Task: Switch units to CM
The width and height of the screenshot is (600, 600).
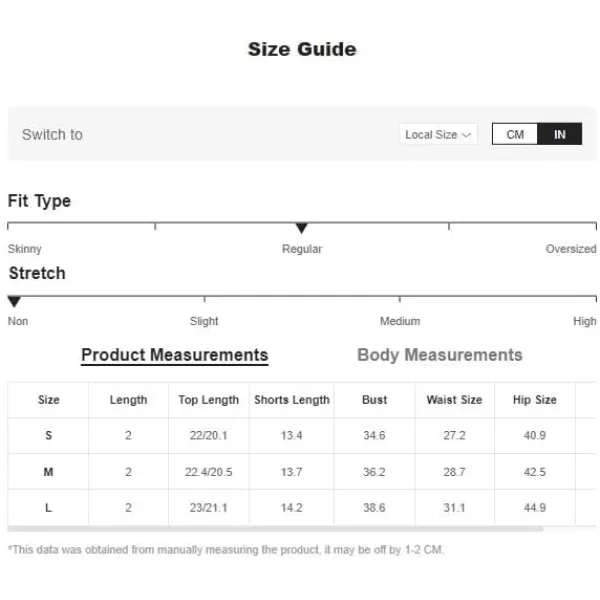Action: coord(515,134)
